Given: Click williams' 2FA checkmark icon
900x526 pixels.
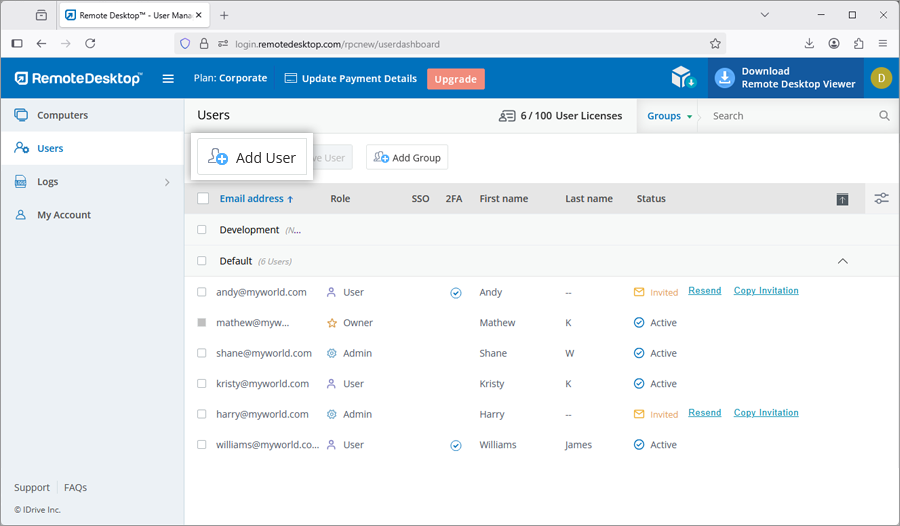Looking at the screenshot, I should [455, 445].
